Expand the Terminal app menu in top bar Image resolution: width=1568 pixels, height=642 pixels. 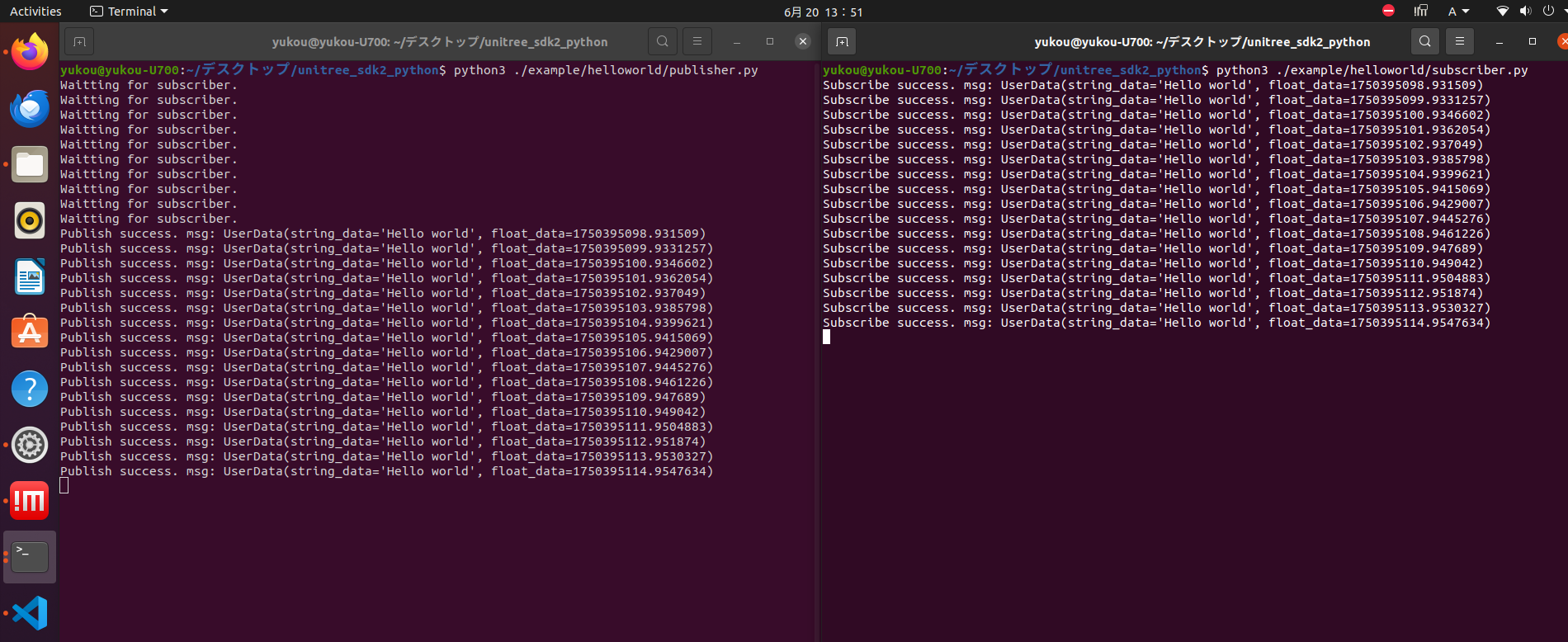click(129, 12)
